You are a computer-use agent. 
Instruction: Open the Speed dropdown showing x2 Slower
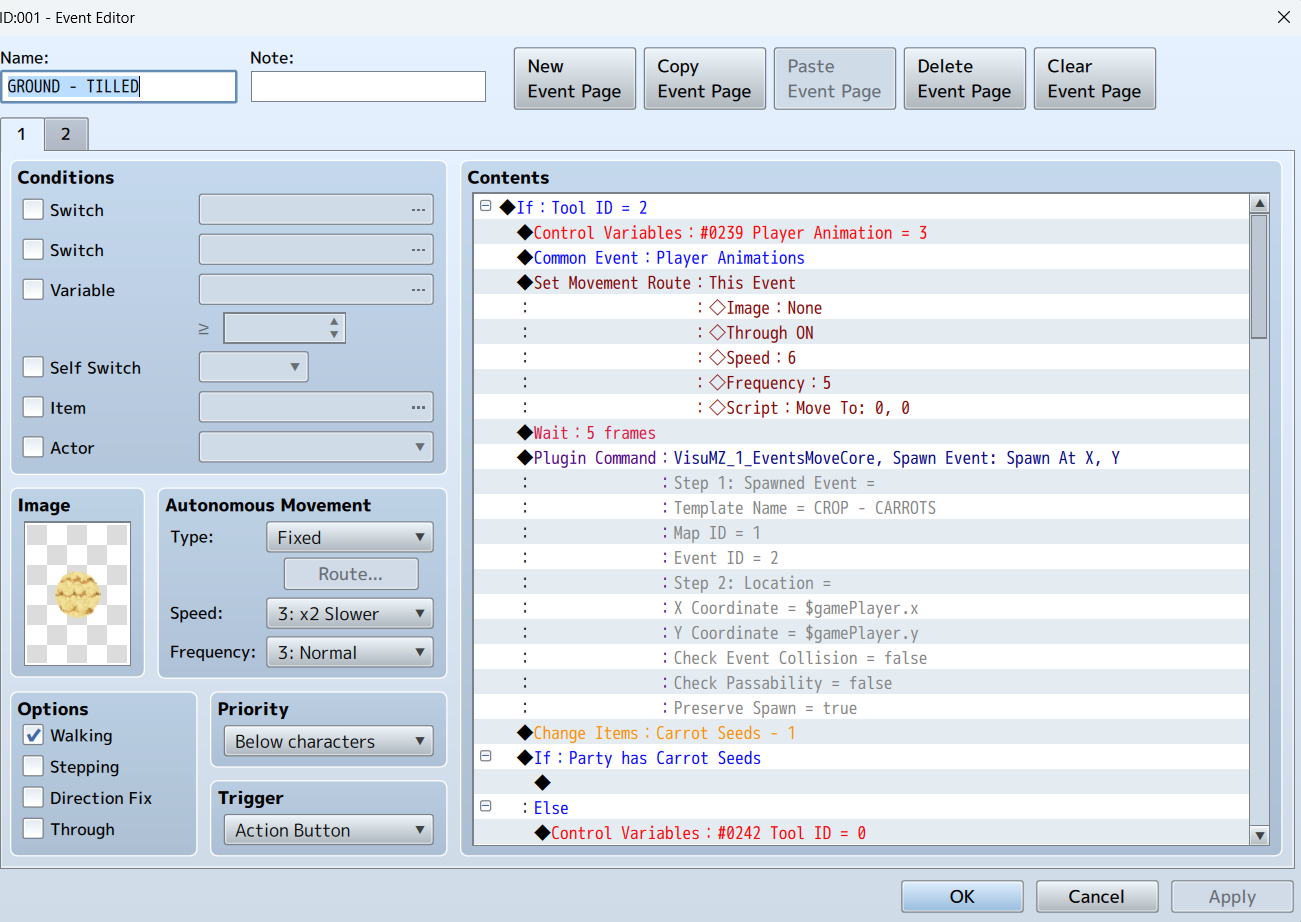[x=350, y=614]
